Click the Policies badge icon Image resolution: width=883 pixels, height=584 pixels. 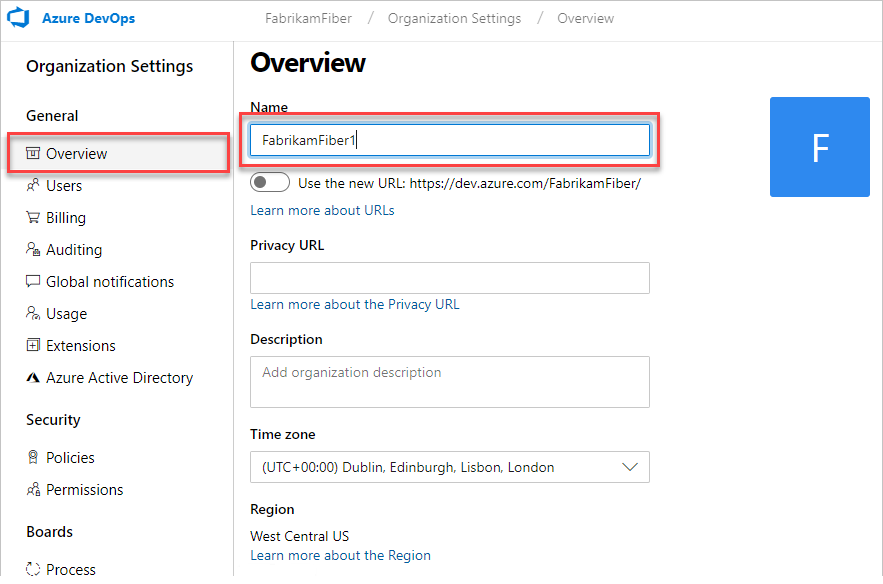[x=33, y=457]
